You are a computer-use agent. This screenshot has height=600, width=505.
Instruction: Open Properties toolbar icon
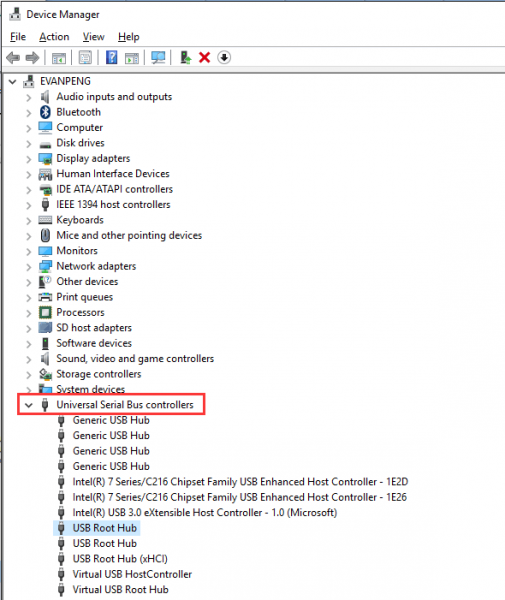tap(85, 58)
